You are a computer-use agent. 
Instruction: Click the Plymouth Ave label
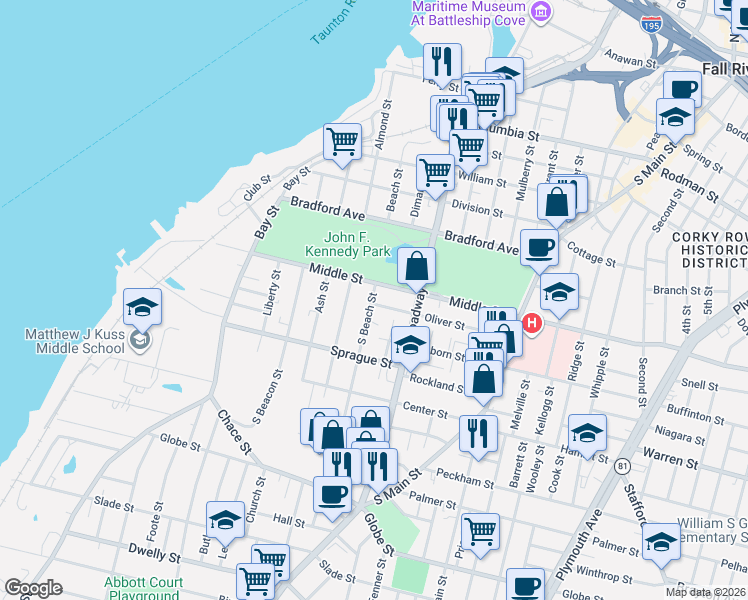pyautogui.click(x=579, y=545)
